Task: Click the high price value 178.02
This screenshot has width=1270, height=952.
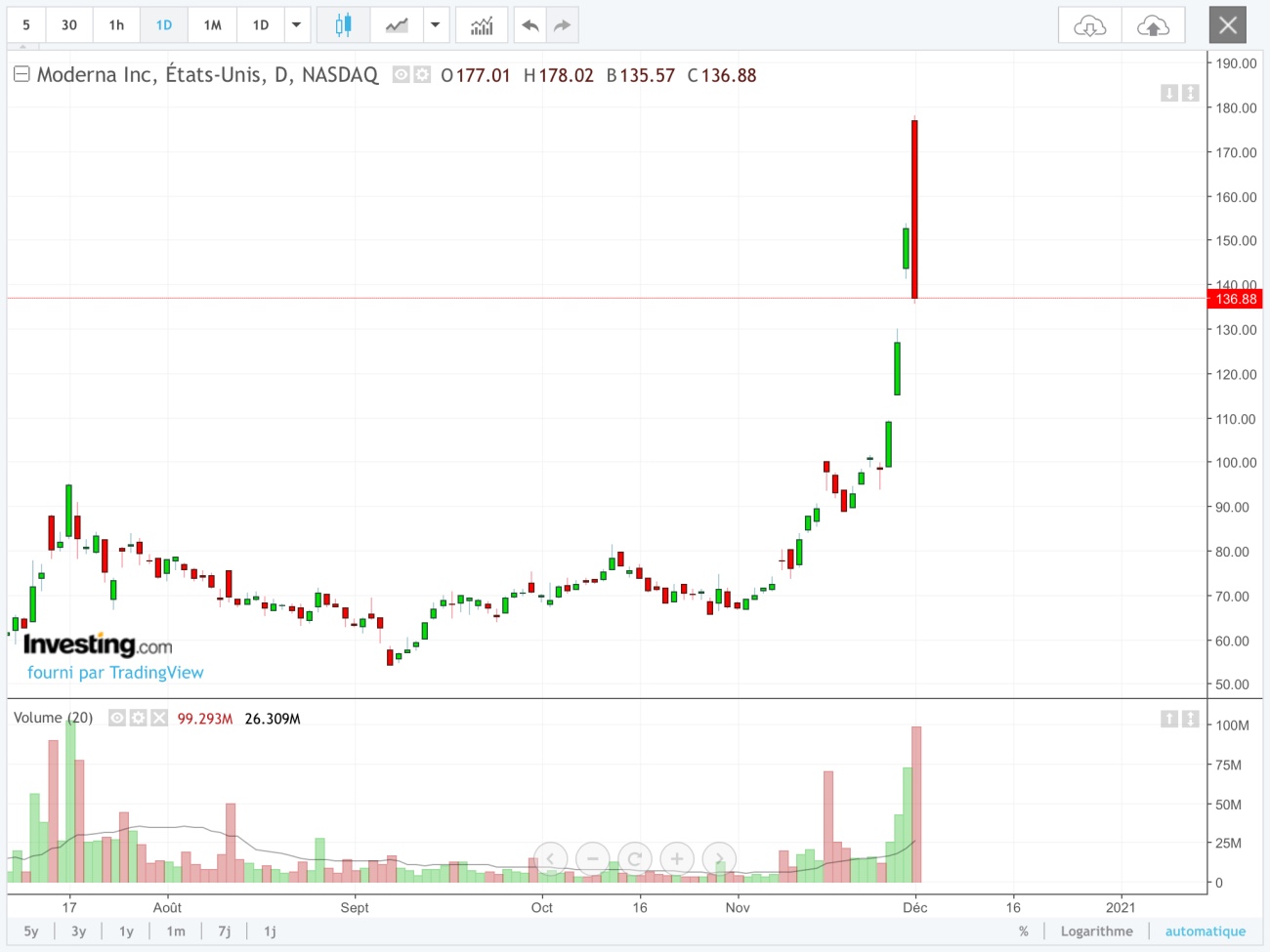Action: tap(566, 75)
